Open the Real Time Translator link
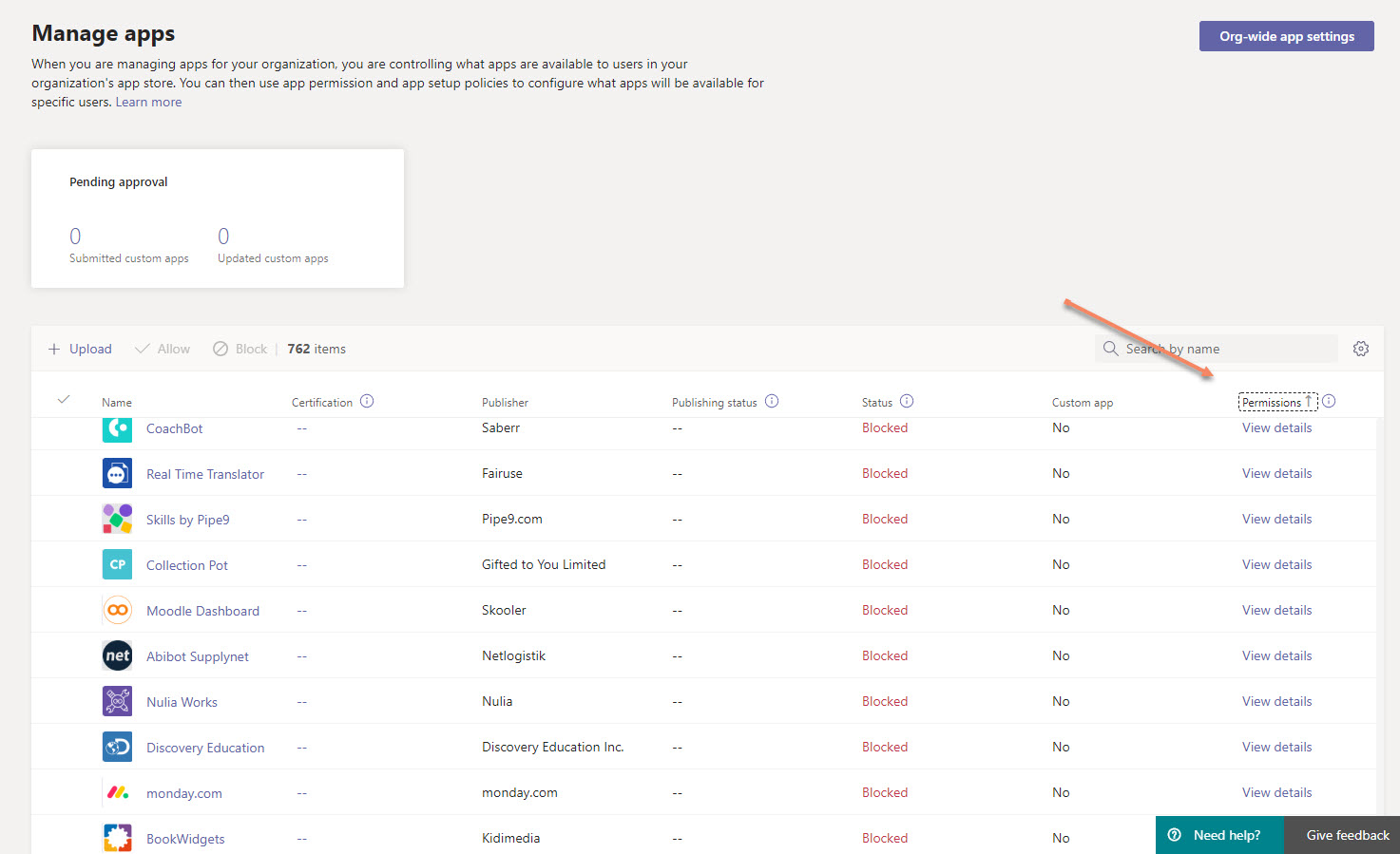This screenshot has width=1400, height=854. point(205,474)
